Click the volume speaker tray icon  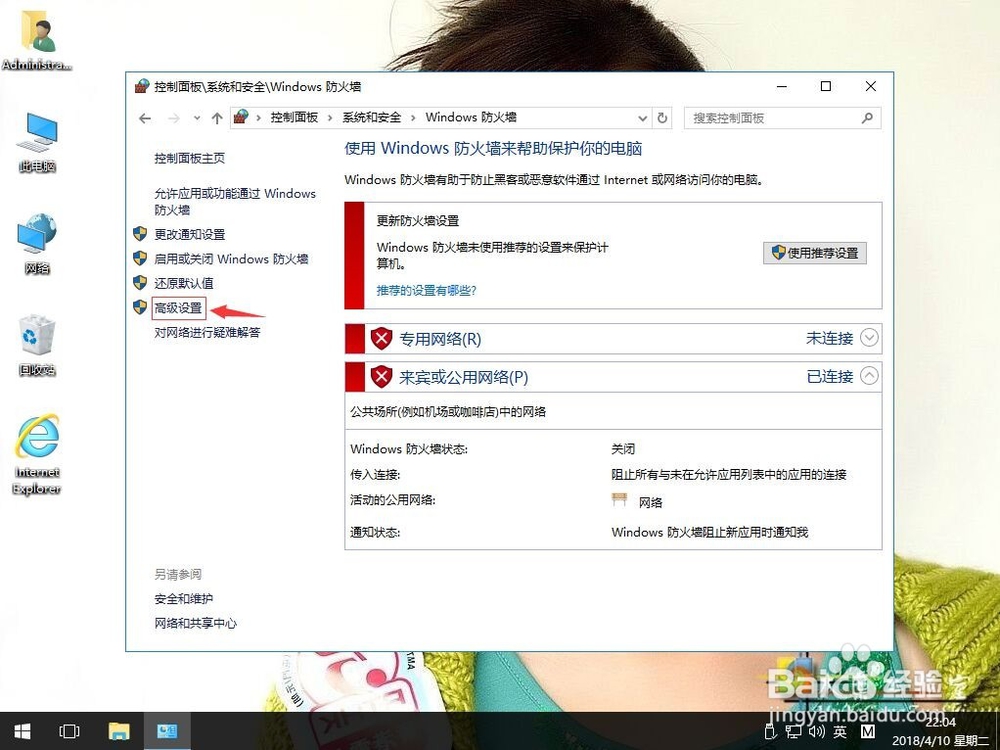[816, 731]
